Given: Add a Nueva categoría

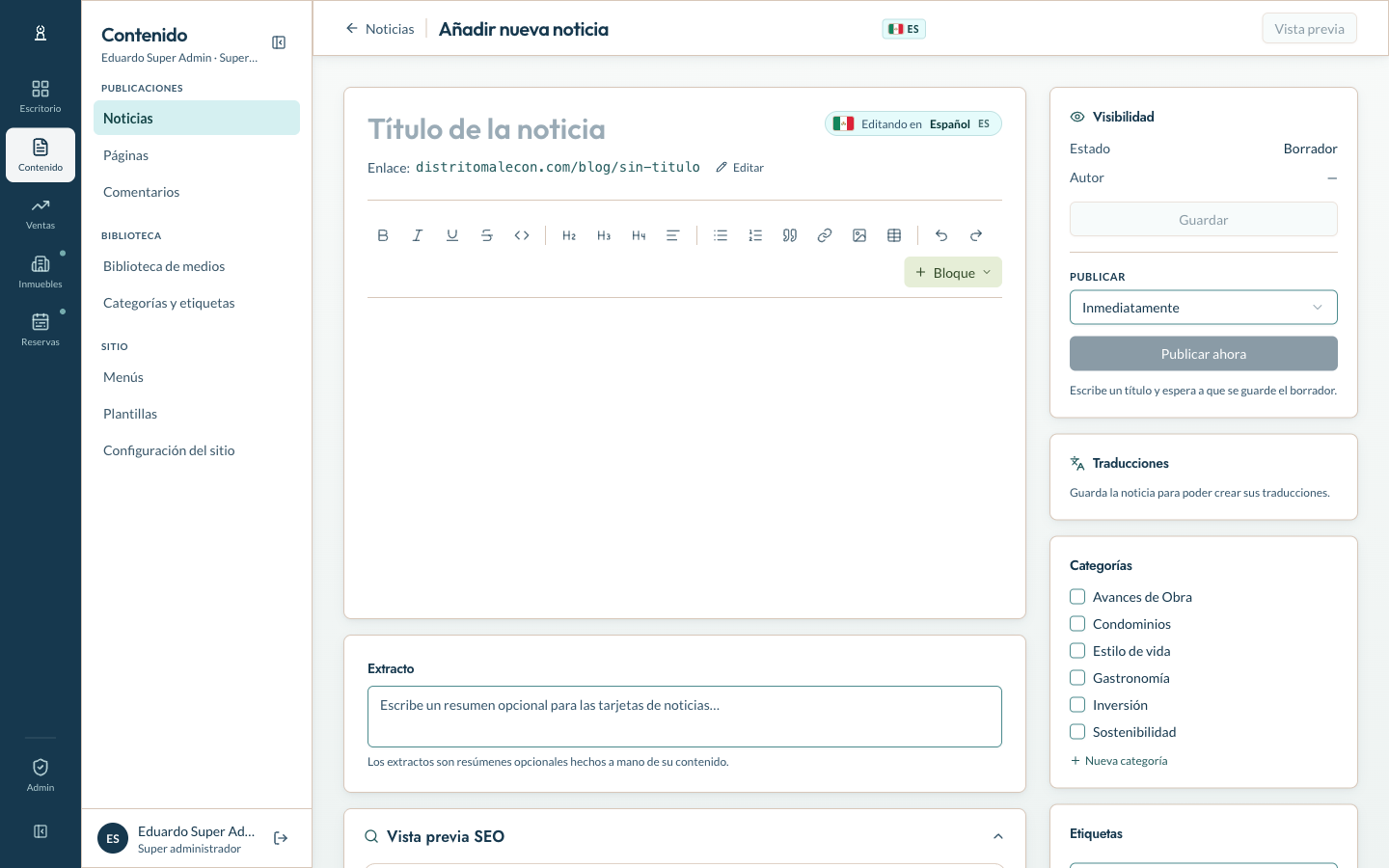Looking at the screenshot, I should coord(1119,761).
